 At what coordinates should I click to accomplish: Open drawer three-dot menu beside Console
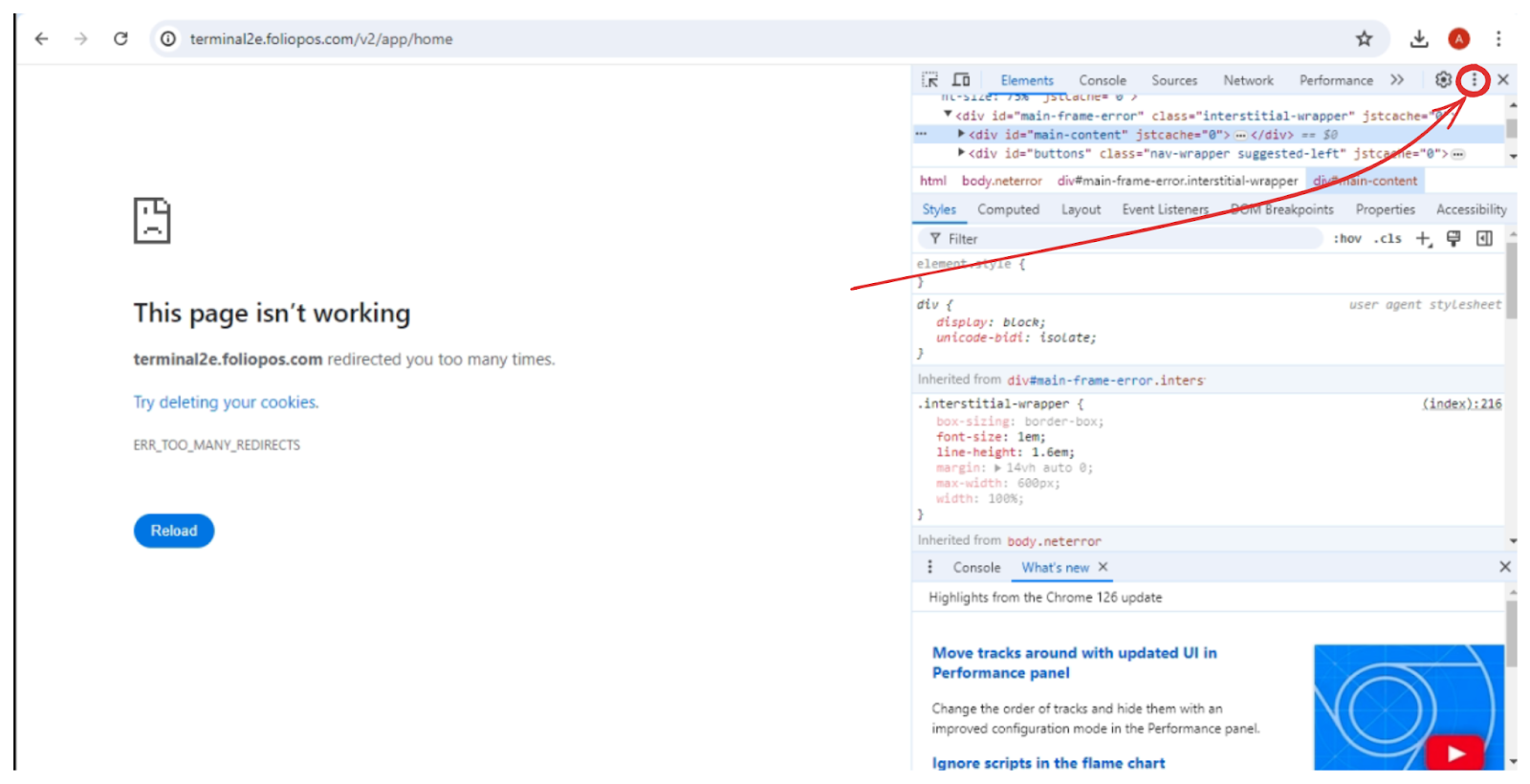[x=929, y=567]
